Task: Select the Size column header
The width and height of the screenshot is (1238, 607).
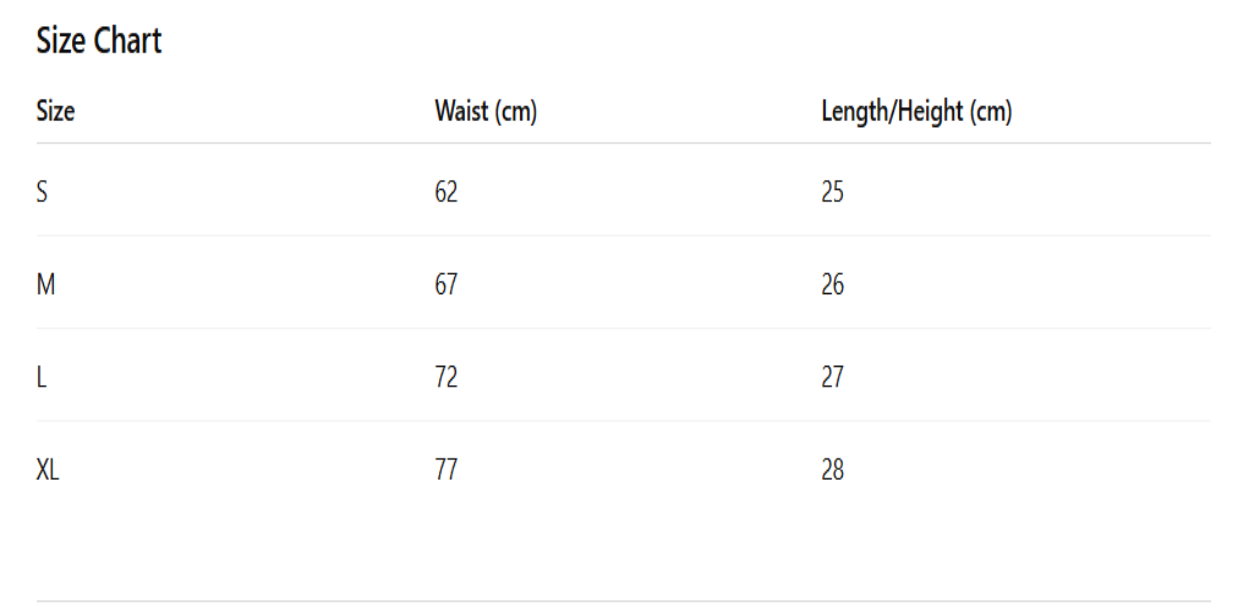Action: [55, 111]
